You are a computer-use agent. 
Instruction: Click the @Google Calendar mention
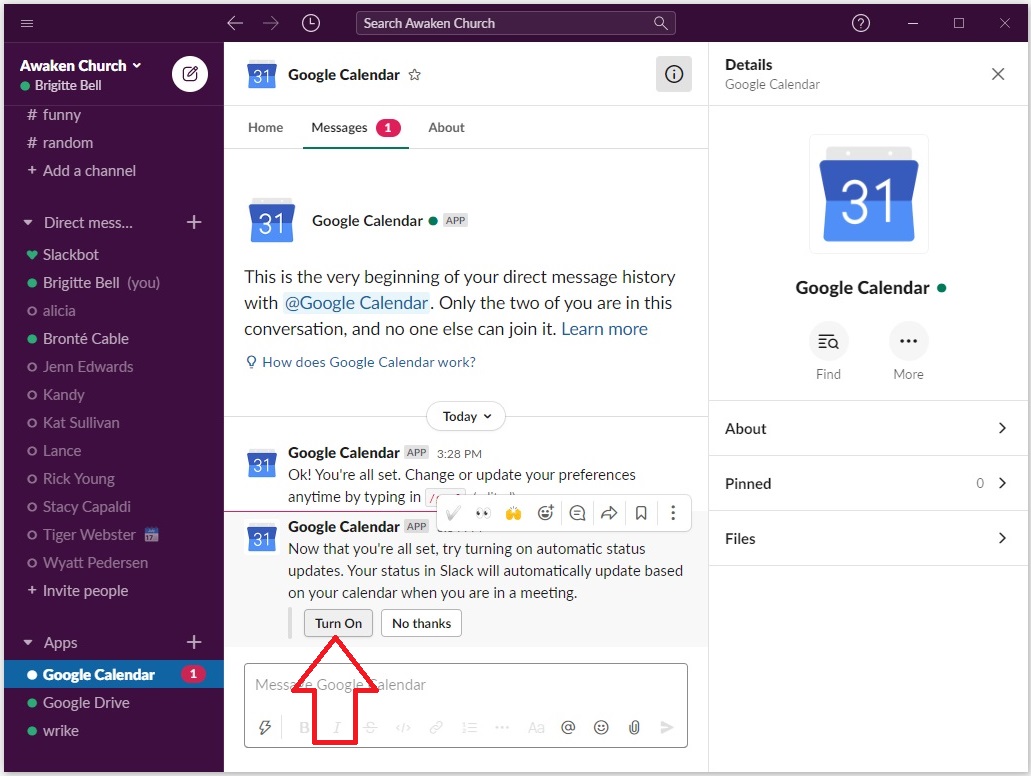tap(356, 303)
